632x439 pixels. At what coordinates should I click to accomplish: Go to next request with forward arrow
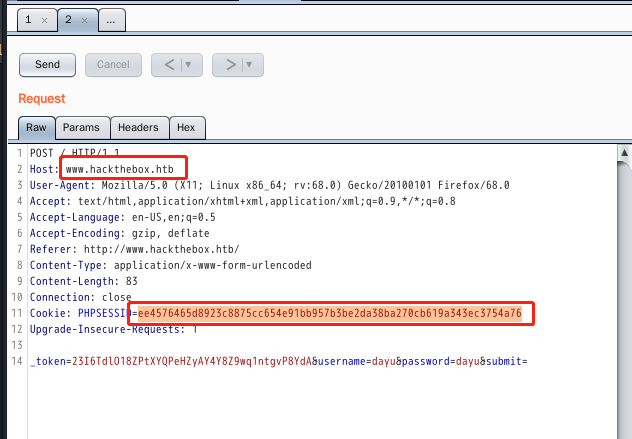pos(231,65)
